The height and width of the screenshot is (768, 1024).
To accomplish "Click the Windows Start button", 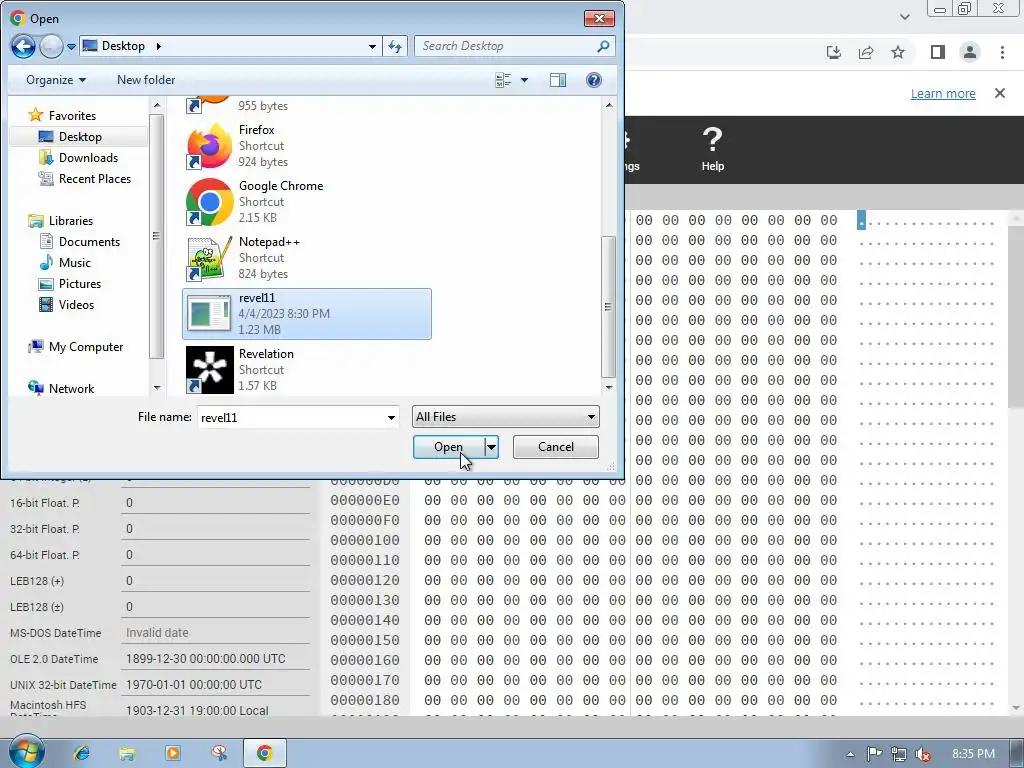I will [x=26, y=752].
